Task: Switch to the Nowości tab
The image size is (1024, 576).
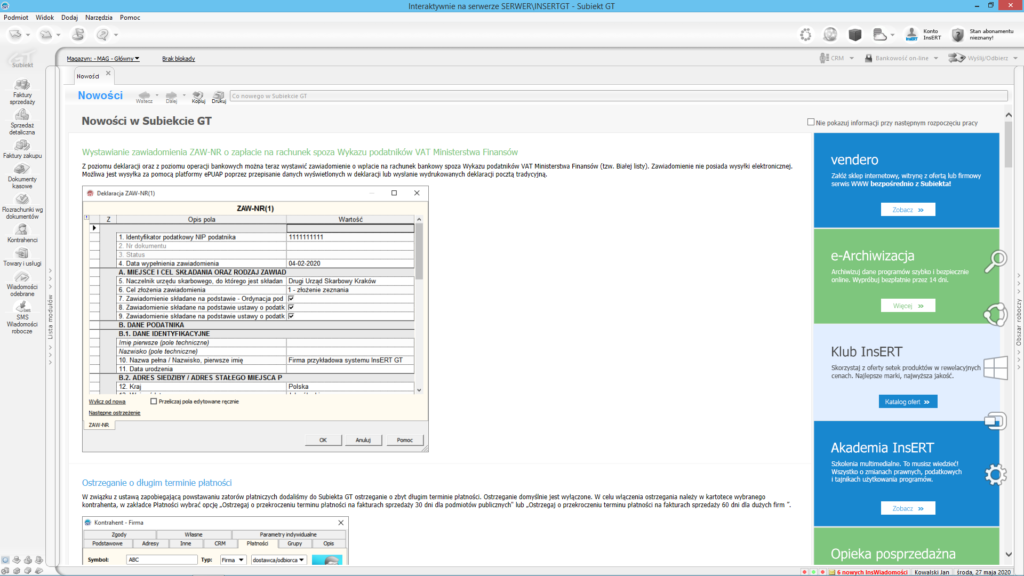Action: (88, 76)
